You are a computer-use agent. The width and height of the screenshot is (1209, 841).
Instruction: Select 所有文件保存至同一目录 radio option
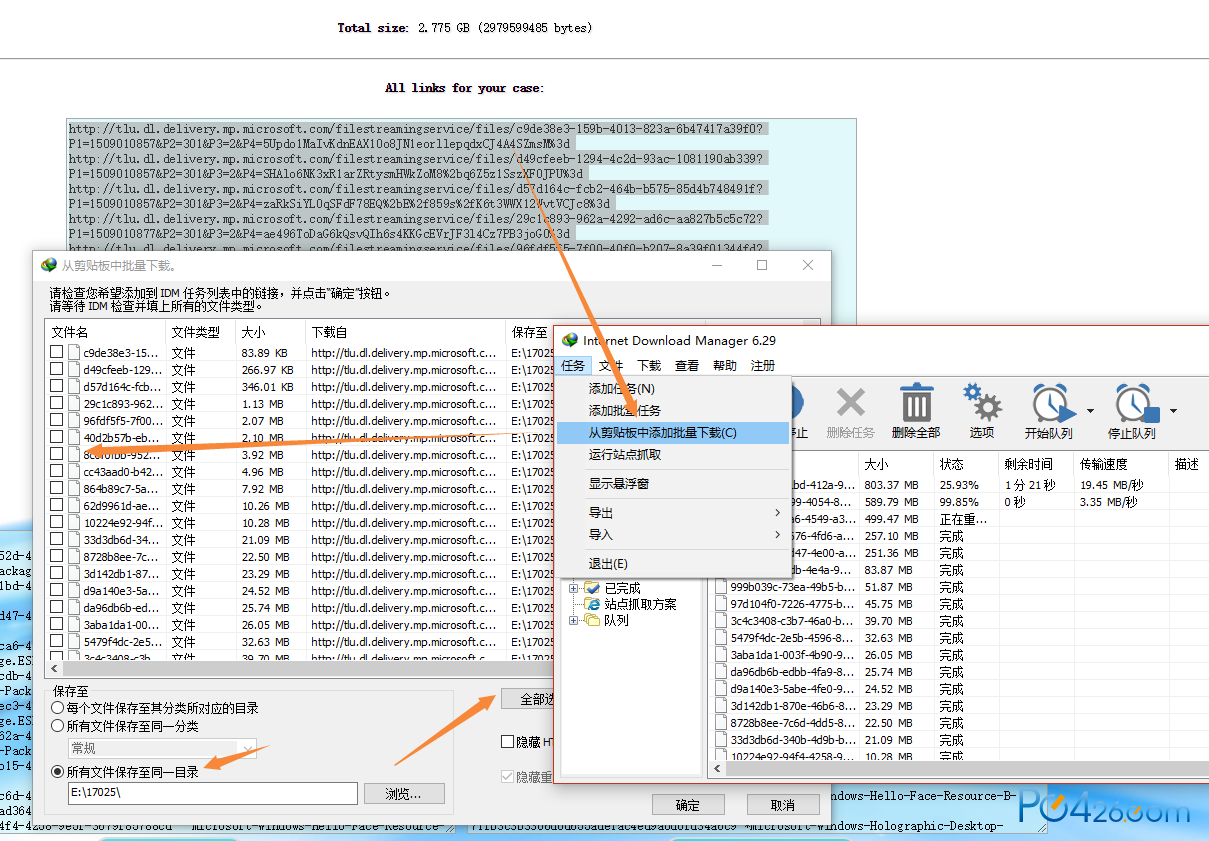click(x=57, y=772)
